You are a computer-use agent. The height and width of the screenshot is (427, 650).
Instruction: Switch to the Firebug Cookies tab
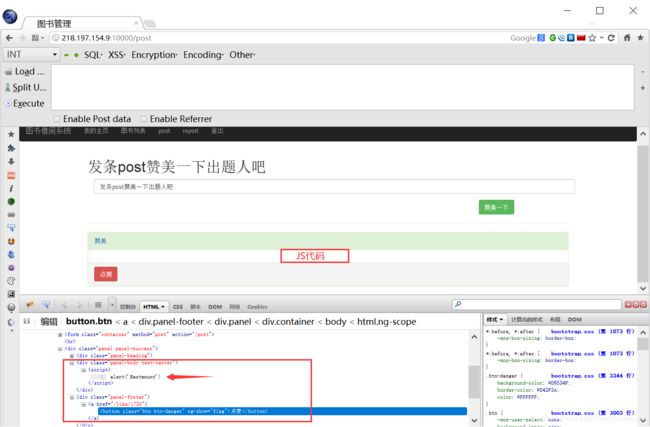pos(257,307)
